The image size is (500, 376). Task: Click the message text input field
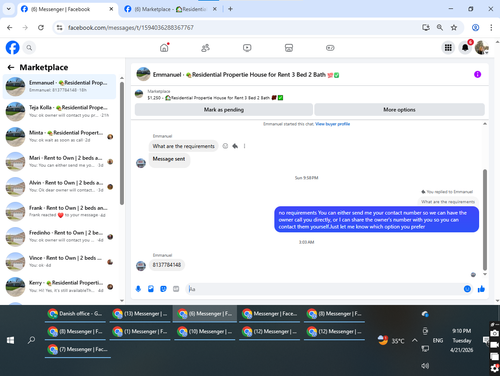(323, 289)
